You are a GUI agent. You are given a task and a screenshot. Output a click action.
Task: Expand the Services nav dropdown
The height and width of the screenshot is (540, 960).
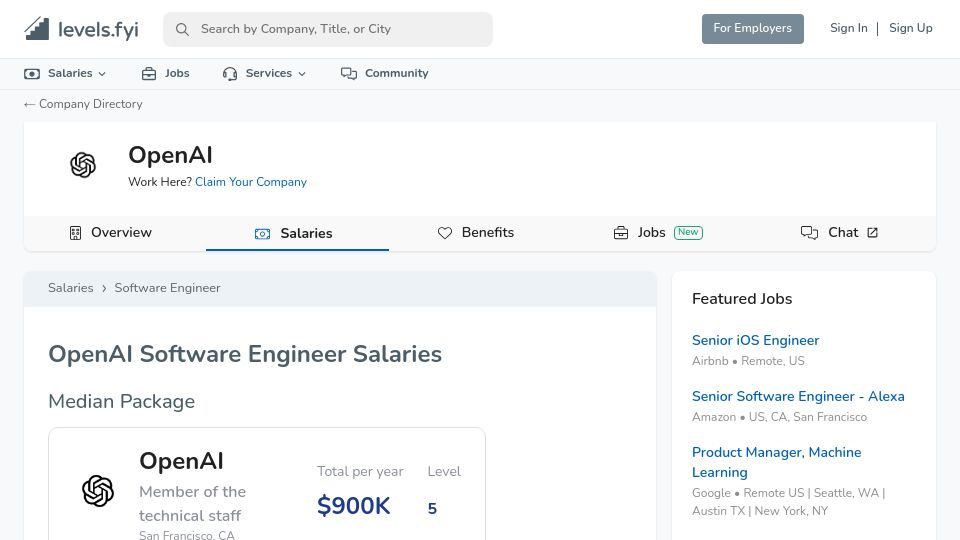tap(264, 73)
